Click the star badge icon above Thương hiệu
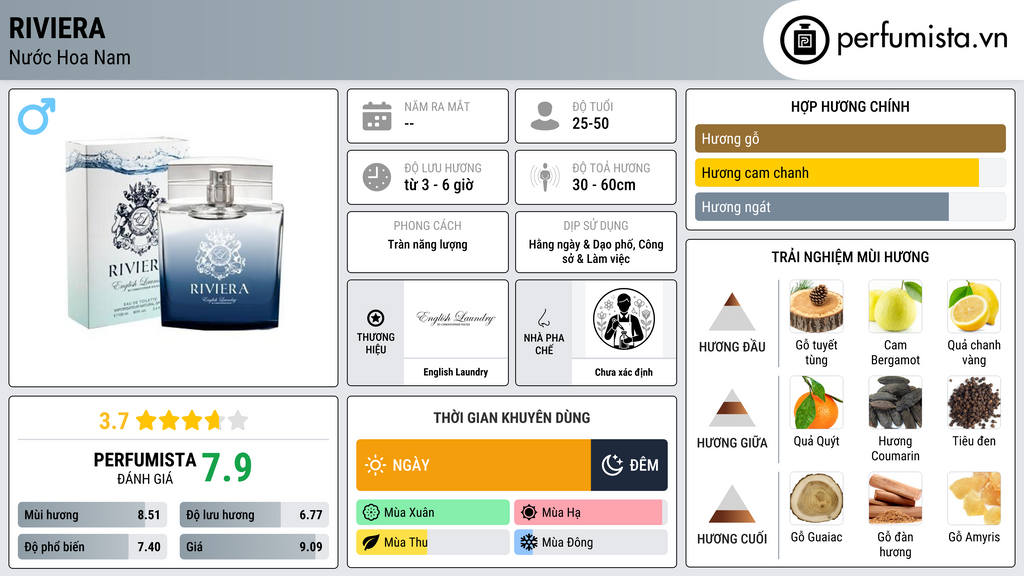1024x576 pixels. click(376, 318)
